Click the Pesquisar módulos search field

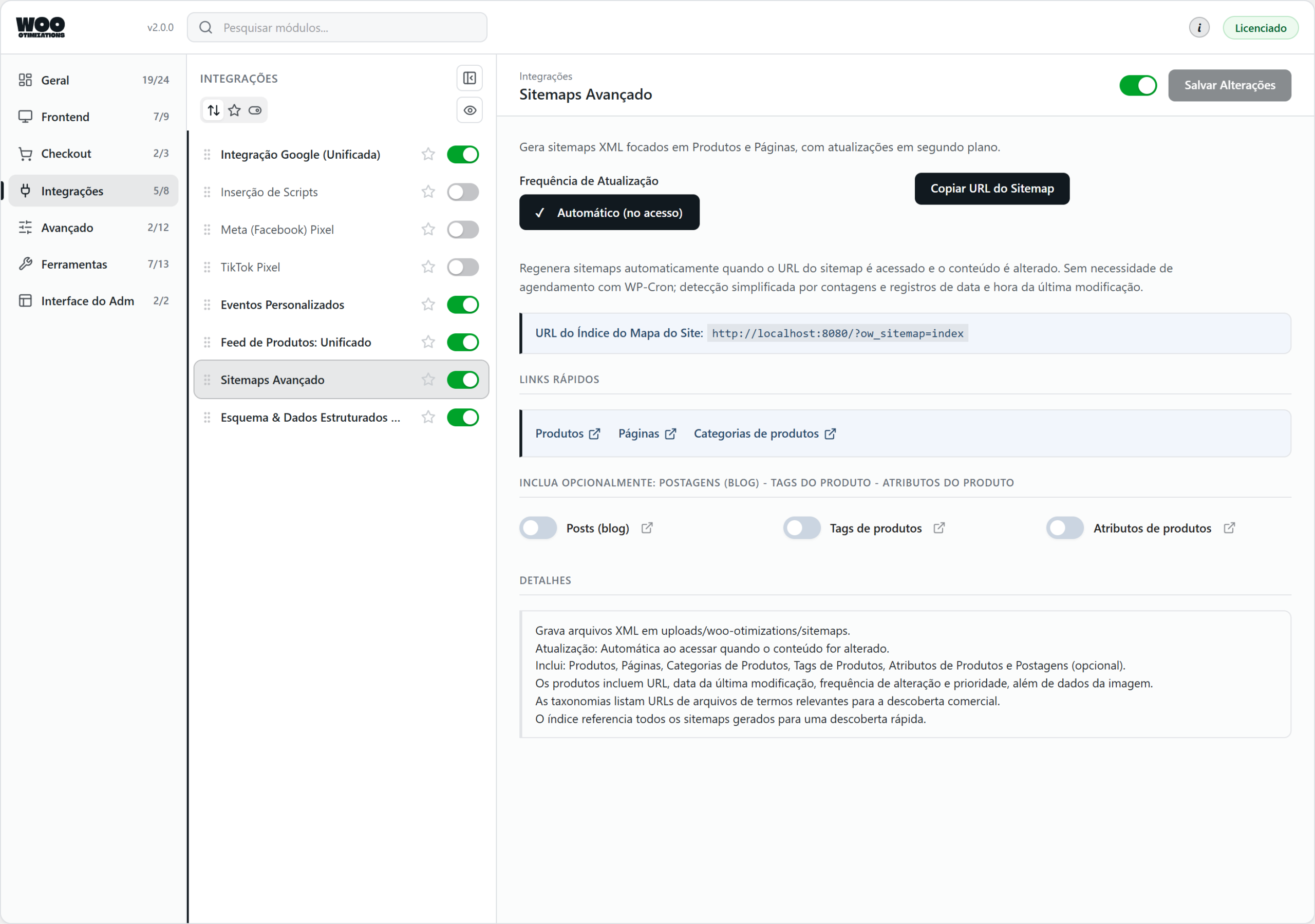click(337, 28)
